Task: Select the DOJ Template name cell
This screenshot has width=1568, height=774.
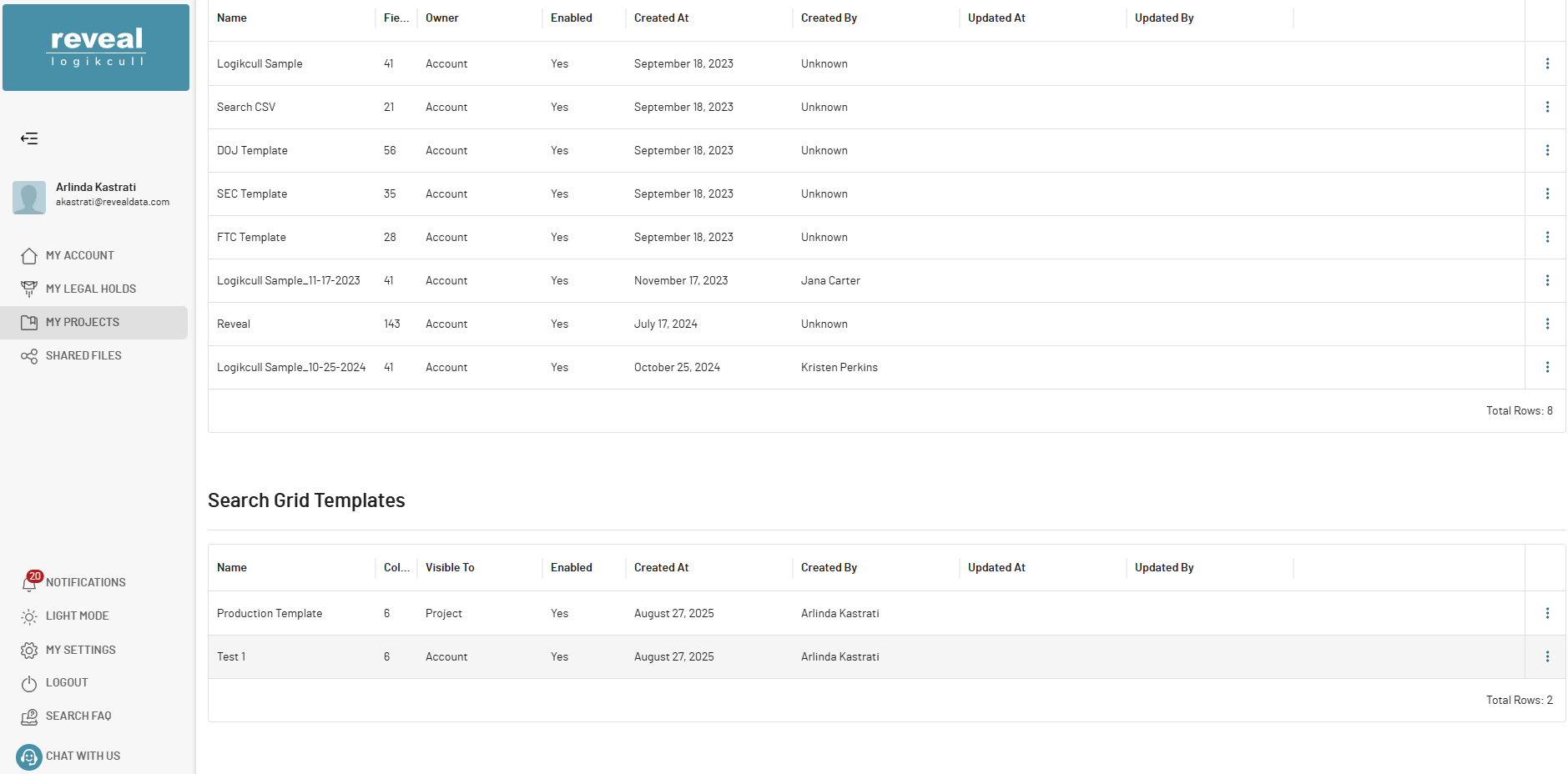Action: point(252,150)
